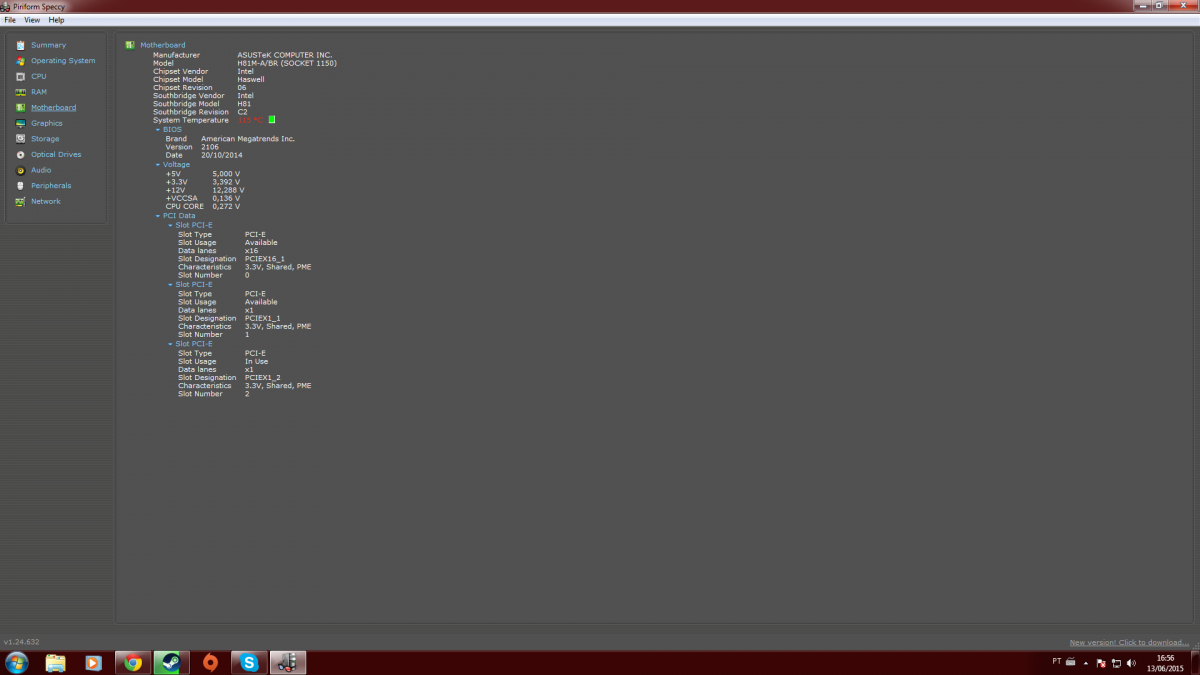The image size is (1200, 675).
Task: Open Storage via its hard drive icon
Action: click(x=21, y=139)
